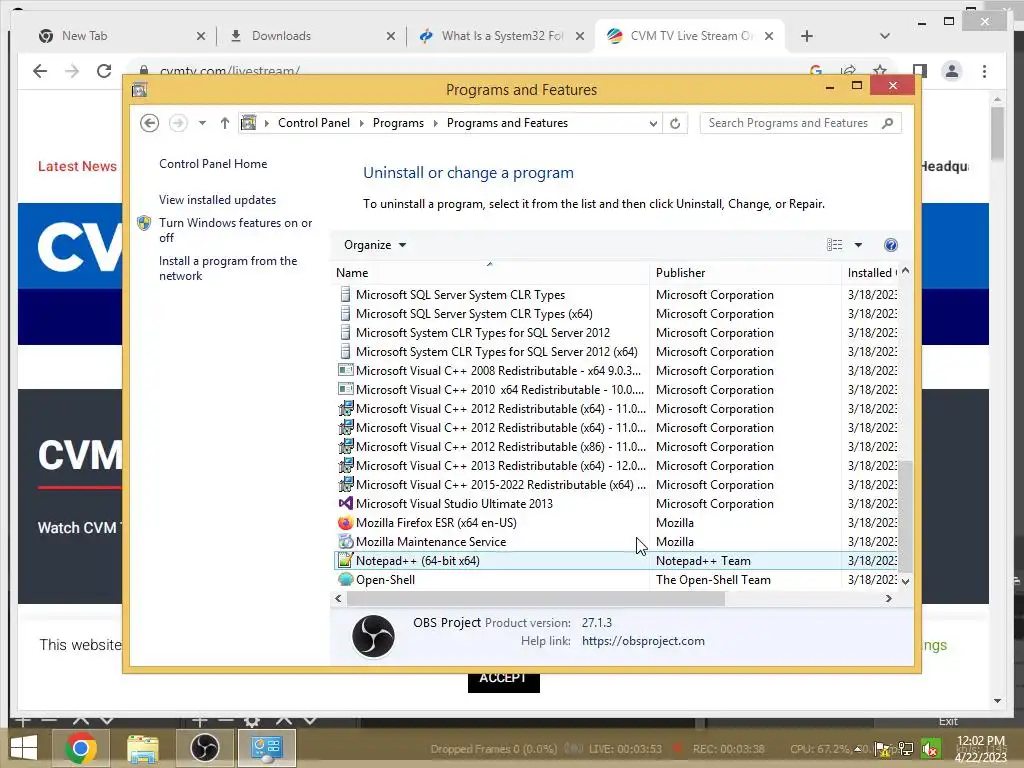Screen dimensions: 1024x768
Task: Open the Help question mark icon
Action: [890, 245]
